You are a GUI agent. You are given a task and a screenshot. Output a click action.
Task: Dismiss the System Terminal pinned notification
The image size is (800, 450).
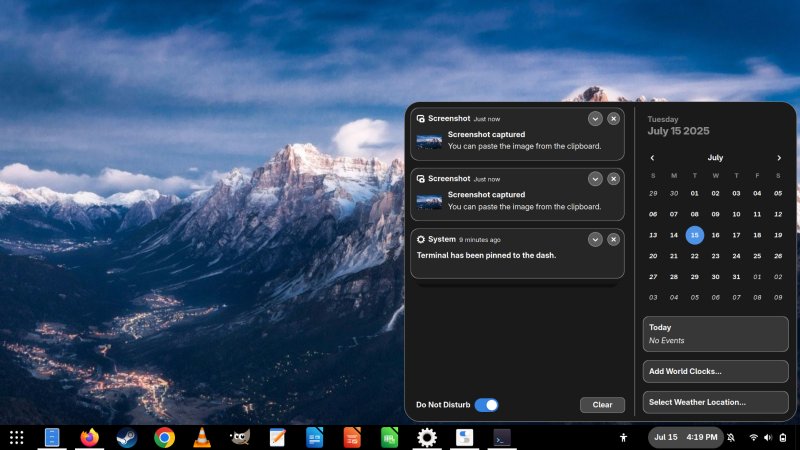613,239
